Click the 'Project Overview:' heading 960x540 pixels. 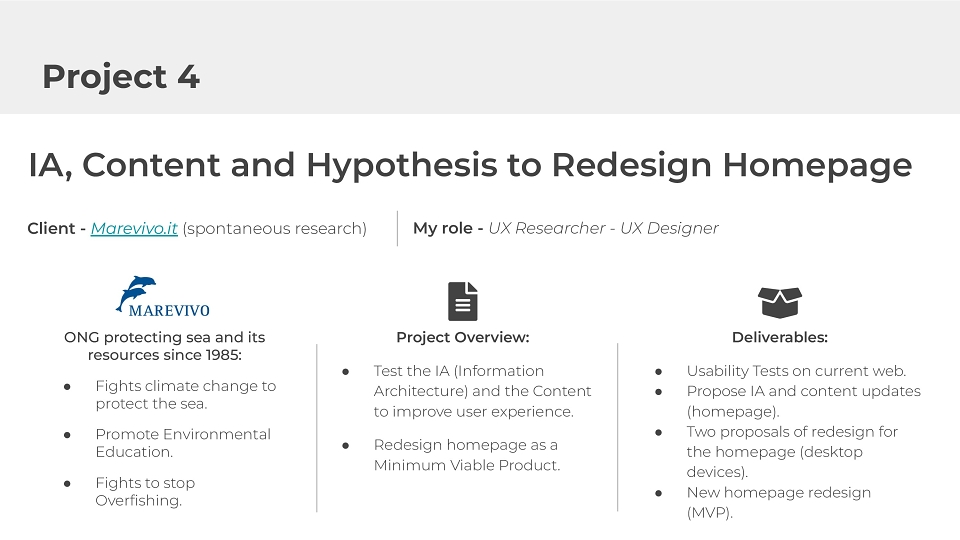[463, 337]
